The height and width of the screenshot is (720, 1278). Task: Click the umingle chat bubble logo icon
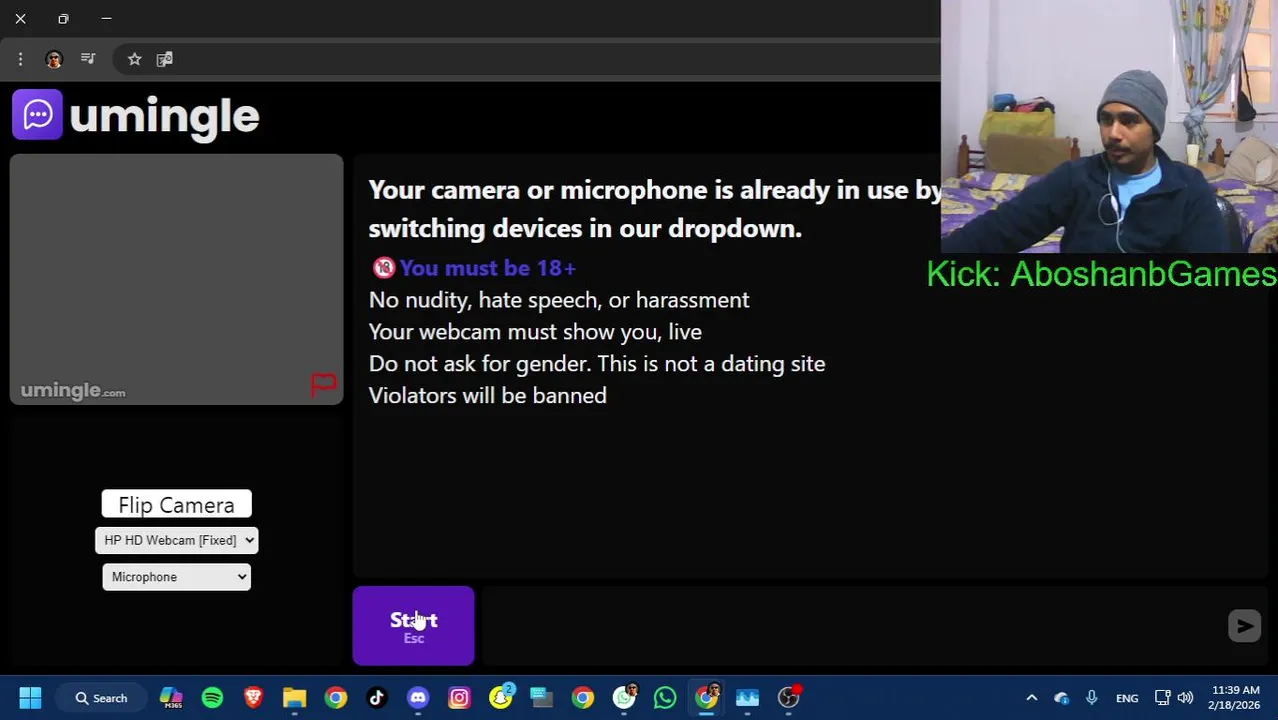[x=37, y=115]
